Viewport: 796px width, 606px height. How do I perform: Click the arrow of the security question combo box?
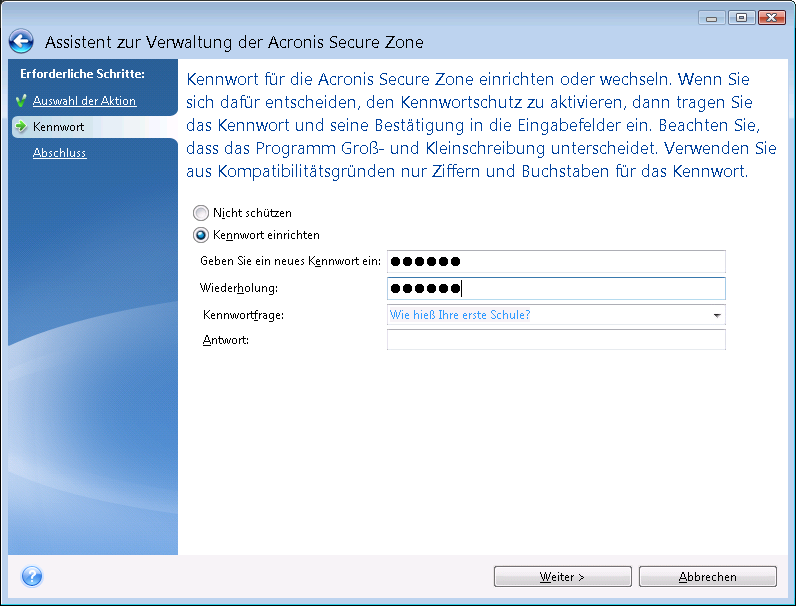pos(716,315)
